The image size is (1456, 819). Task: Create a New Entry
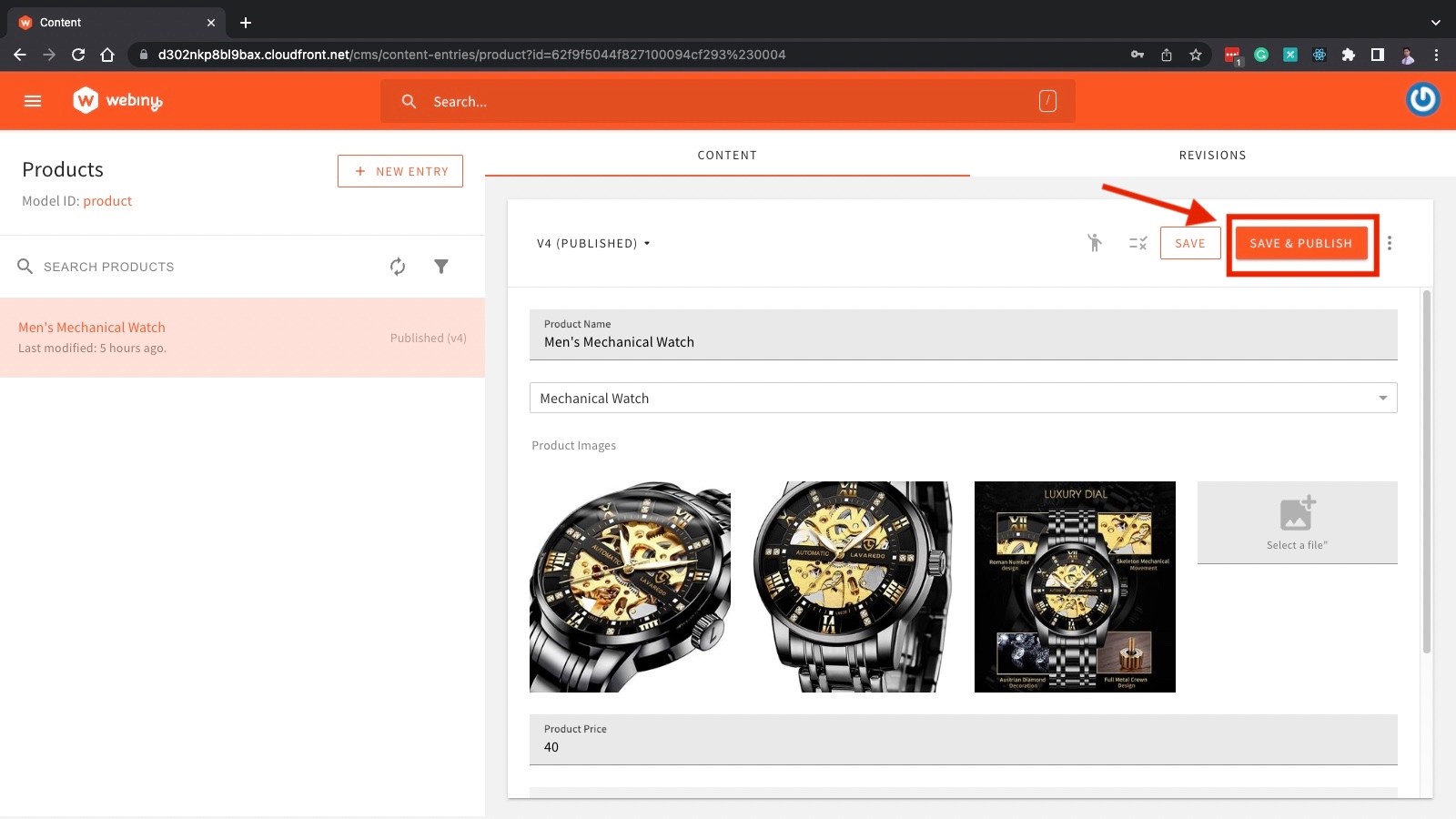[400, 170]
